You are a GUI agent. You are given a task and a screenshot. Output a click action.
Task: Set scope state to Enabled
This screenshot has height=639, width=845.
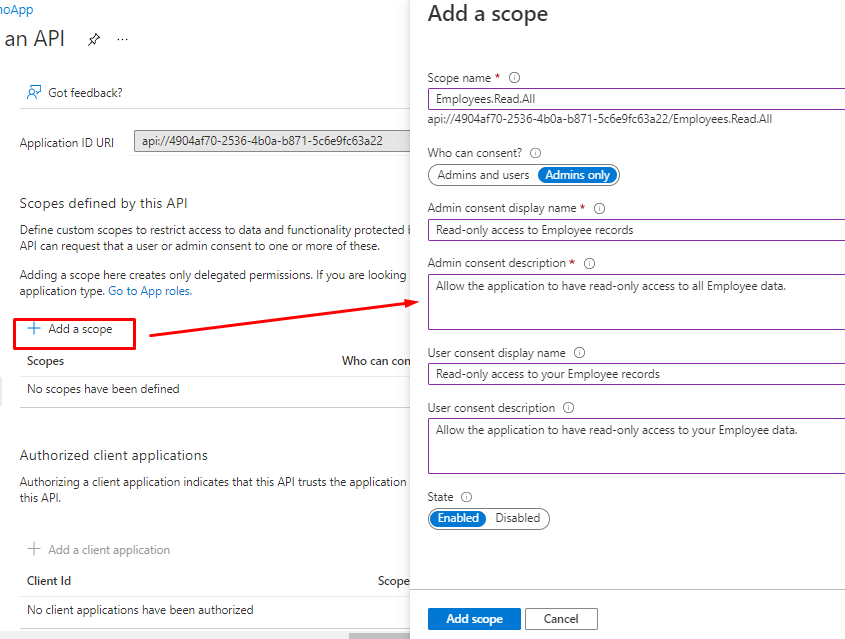[458, 518]
